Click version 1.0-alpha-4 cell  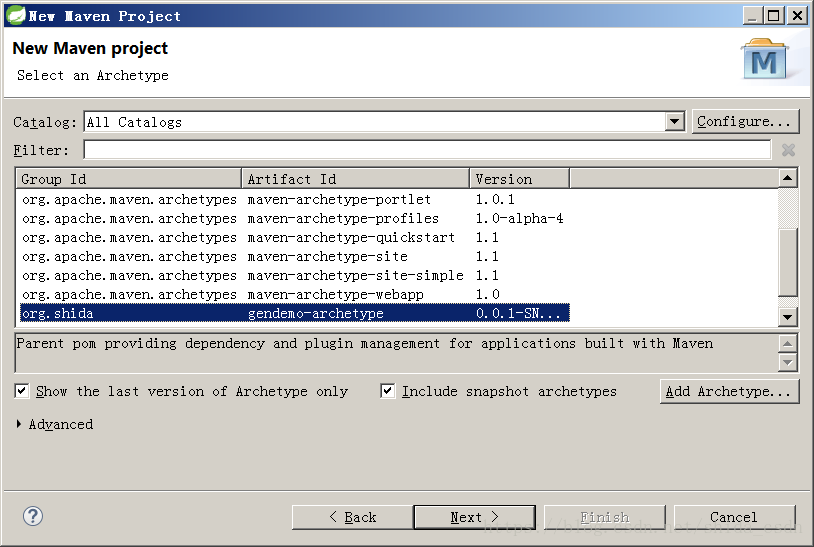pyautogui.click(x=520, y=218)
